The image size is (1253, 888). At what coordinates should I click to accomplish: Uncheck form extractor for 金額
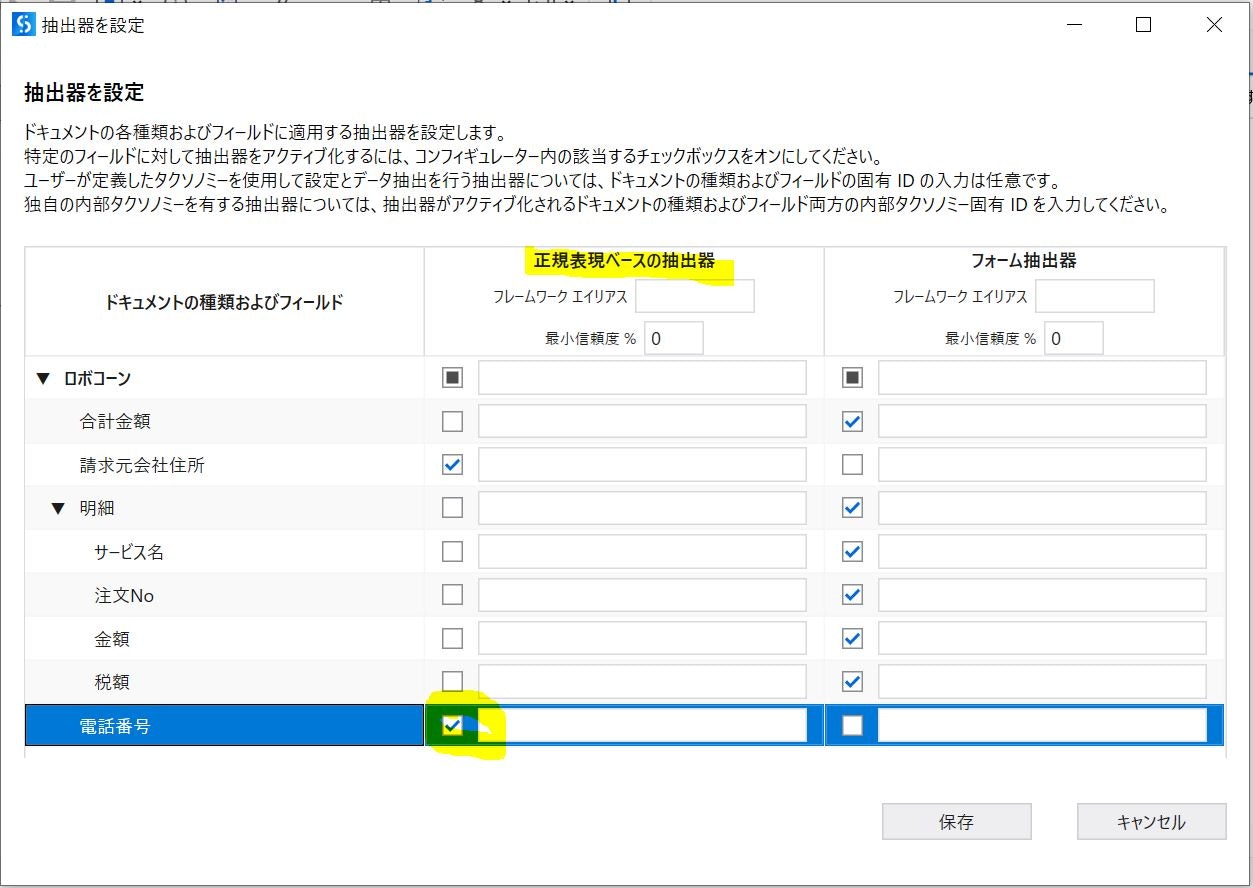coord(851,637)
